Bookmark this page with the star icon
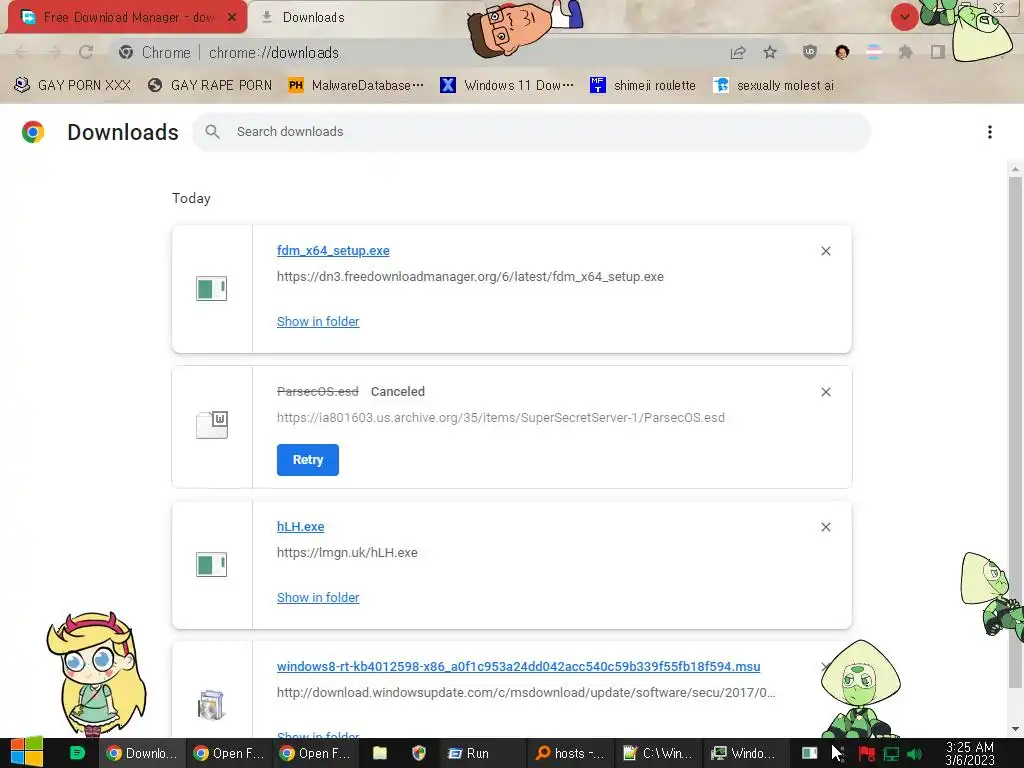This screenshot has width=1024, height=768. pos(770,52)
